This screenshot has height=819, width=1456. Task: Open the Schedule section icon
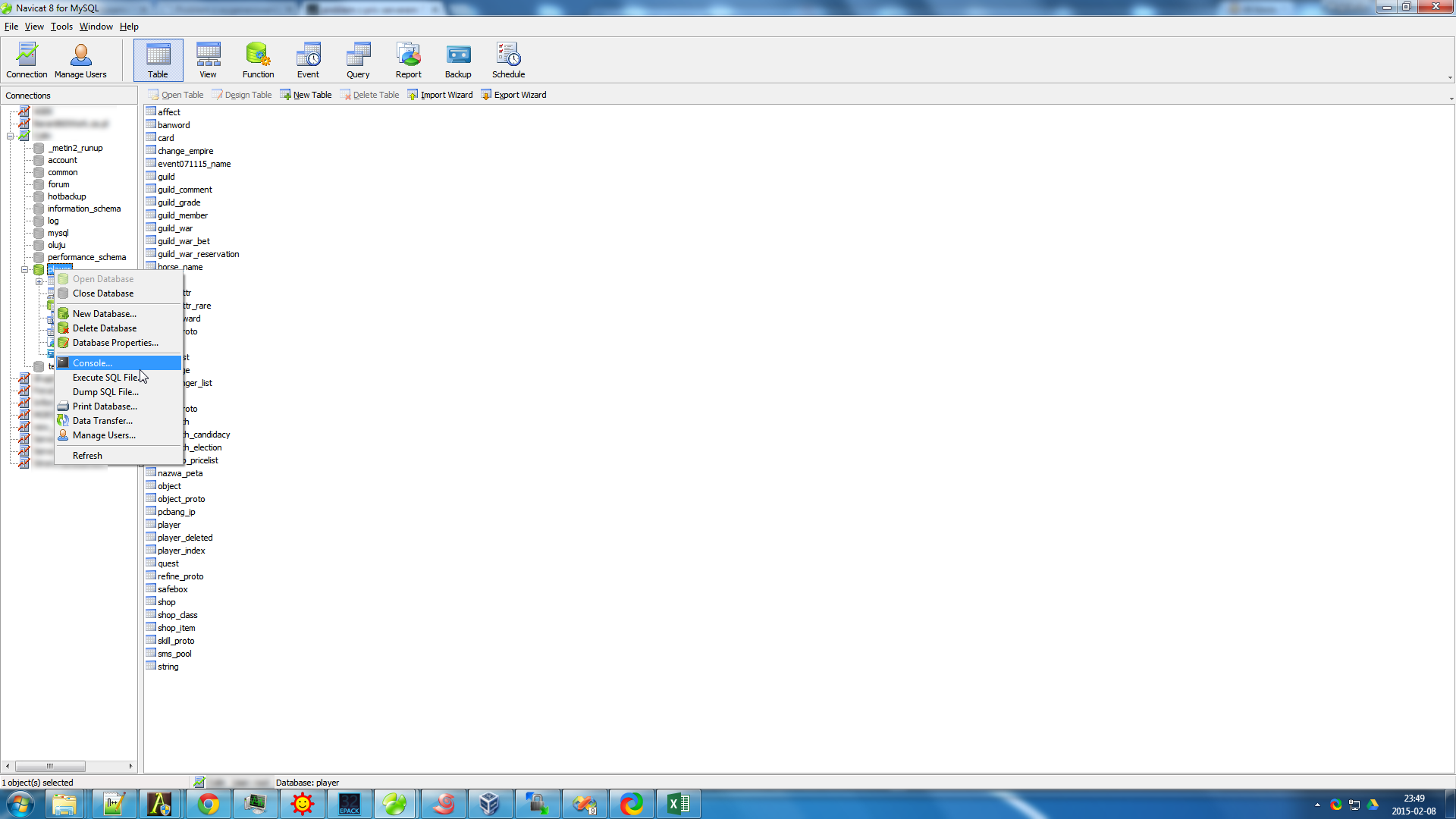508,61
